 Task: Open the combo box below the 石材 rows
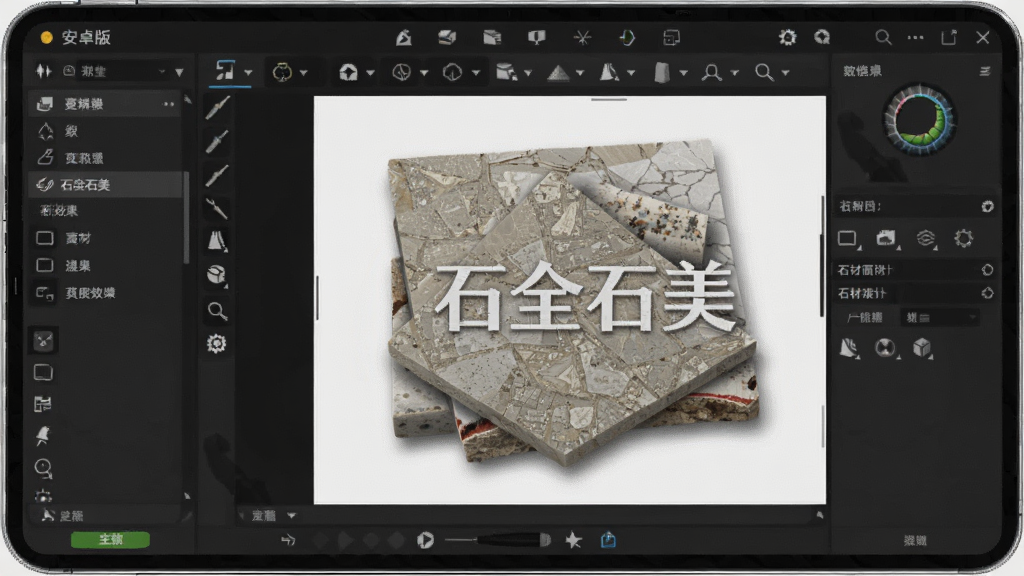(939, 317)
